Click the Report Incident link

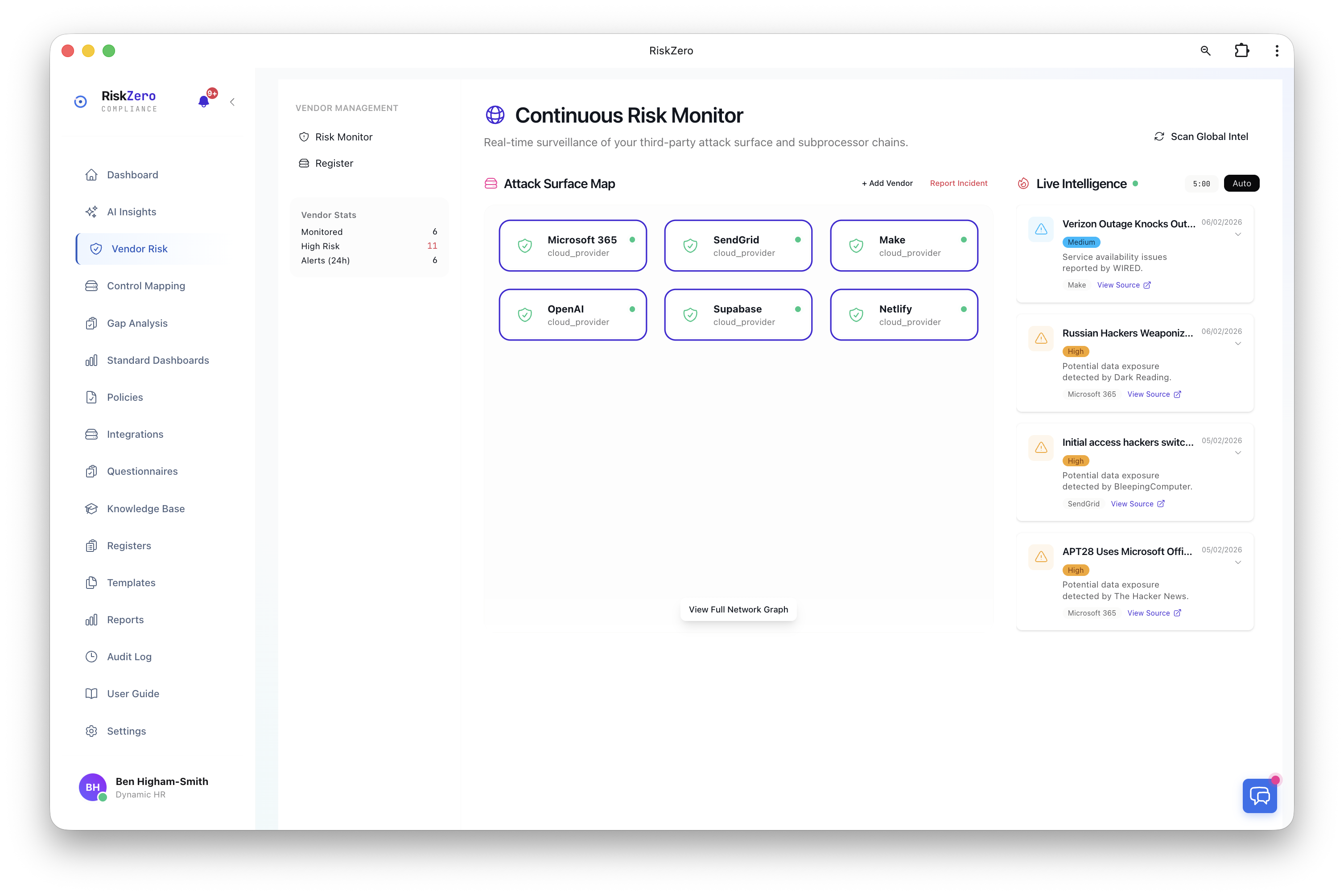(958, 183)
